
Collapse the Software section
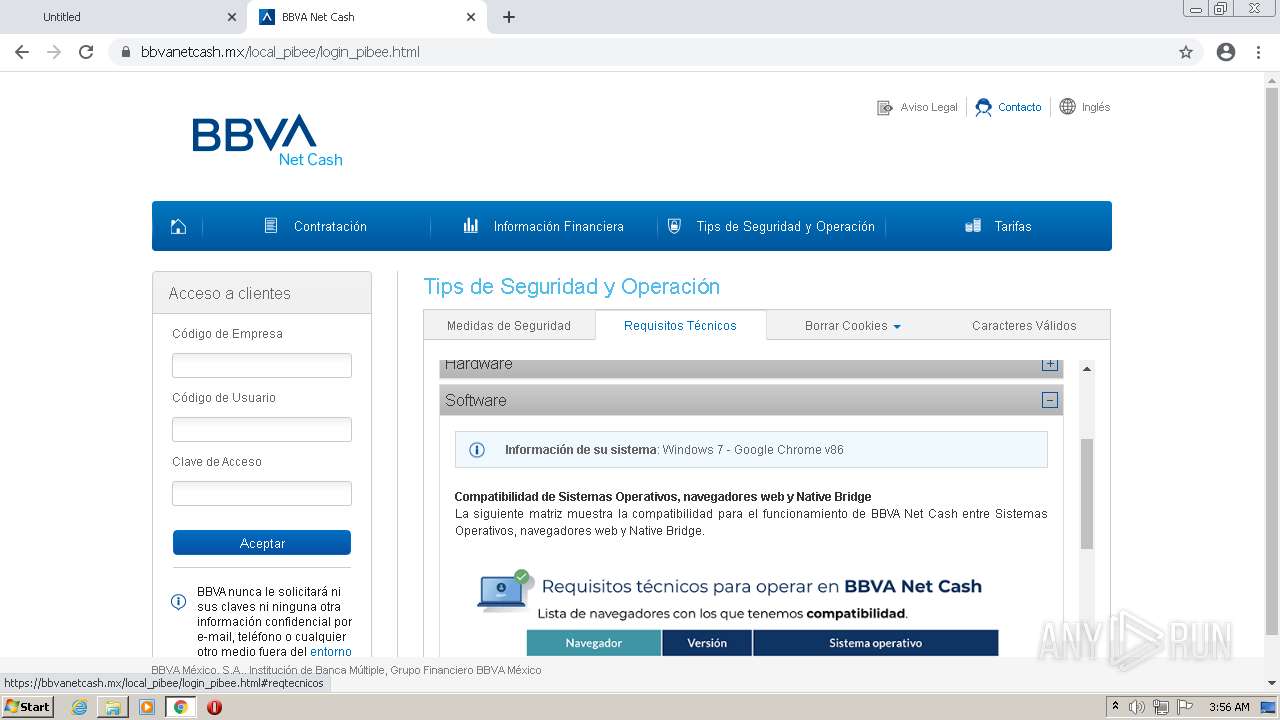1050,400
